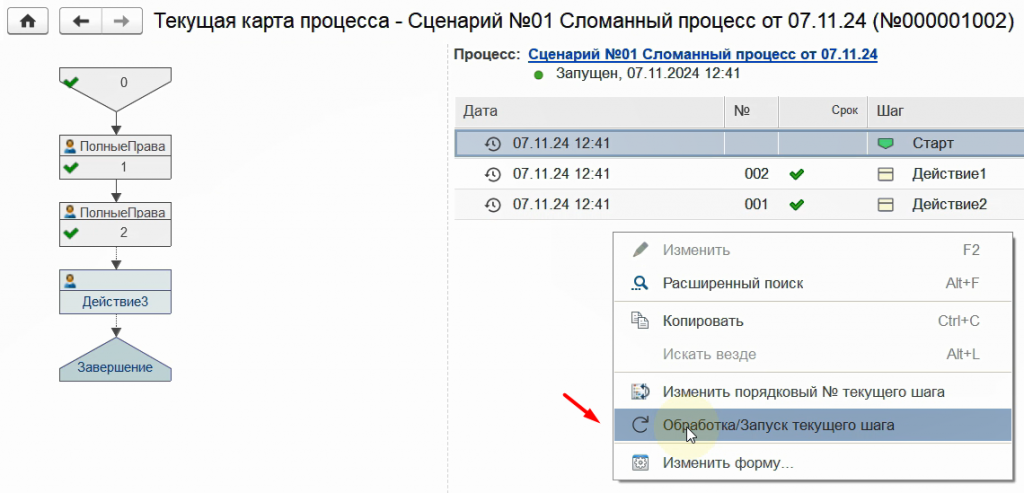
Task: Click Действие2 step type icon
Action: point(885,205)
